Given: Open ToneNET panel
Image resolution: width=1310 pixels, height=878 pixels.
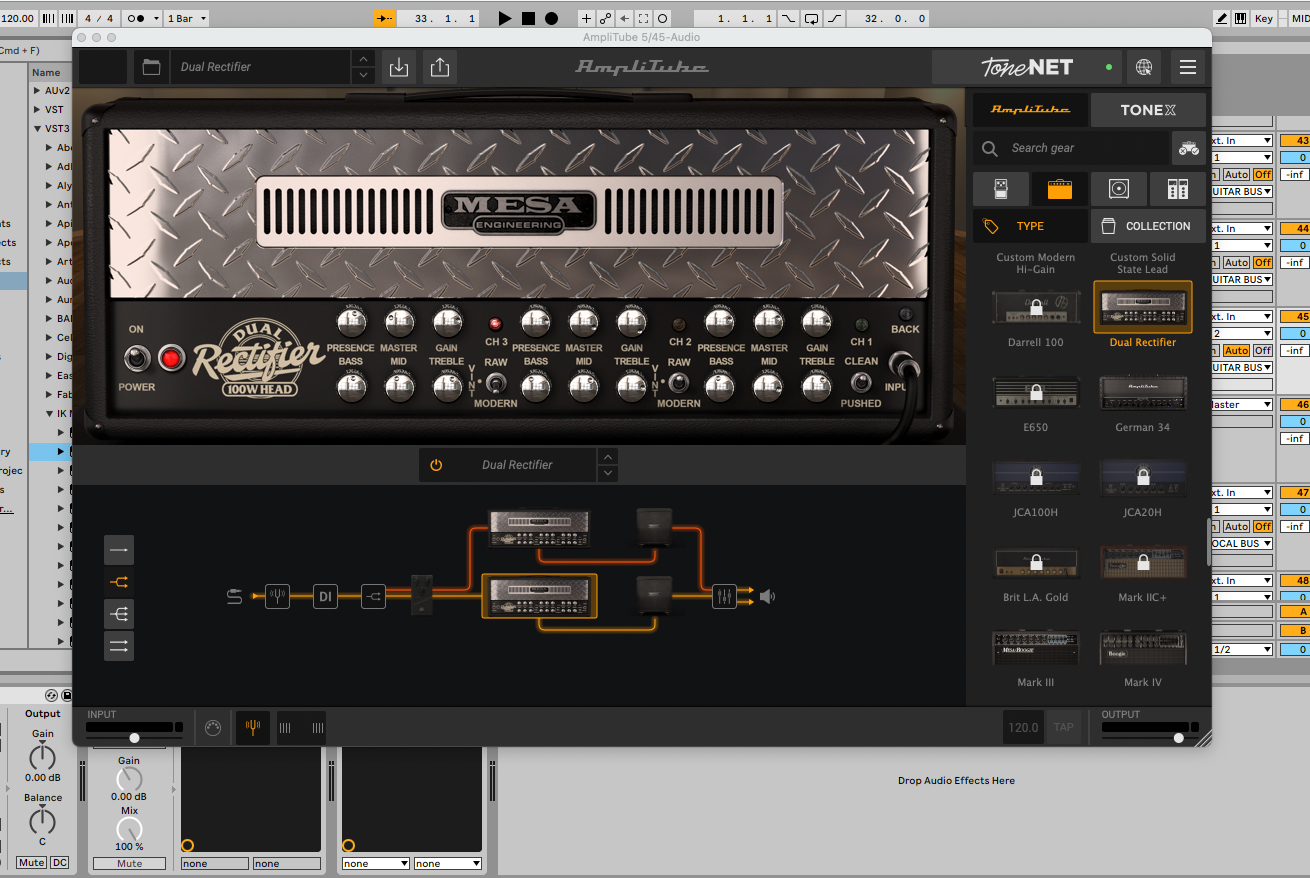Looking at the screenshot, I should (1027, 67).
